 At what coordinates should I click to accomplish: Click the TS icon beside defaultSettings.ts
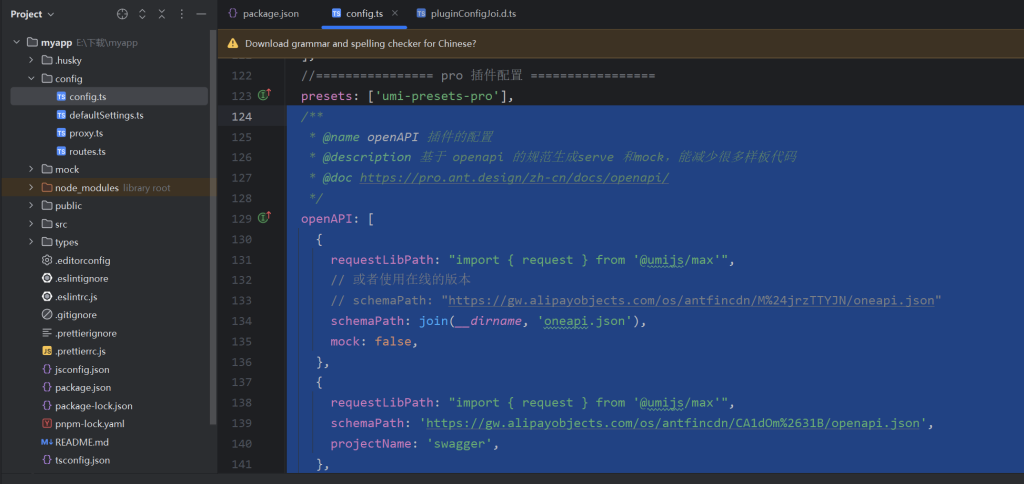click(x=61, y=115)
